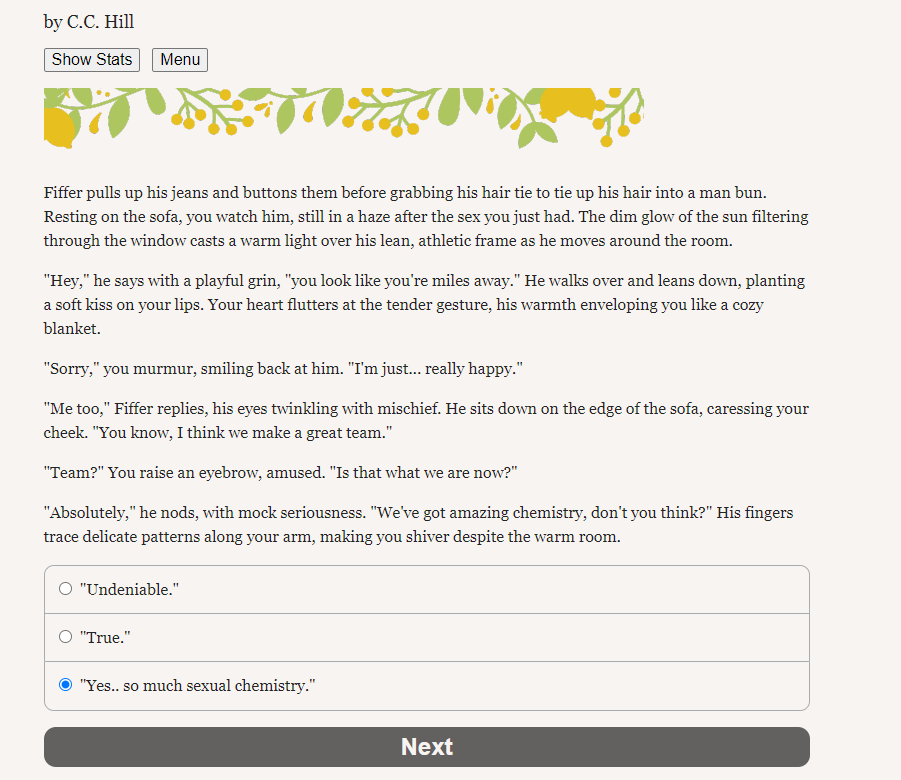Screen dimensions: 901x780
Task: Click the paragraph beginning with "Hey,"
Action: point(424,304)
